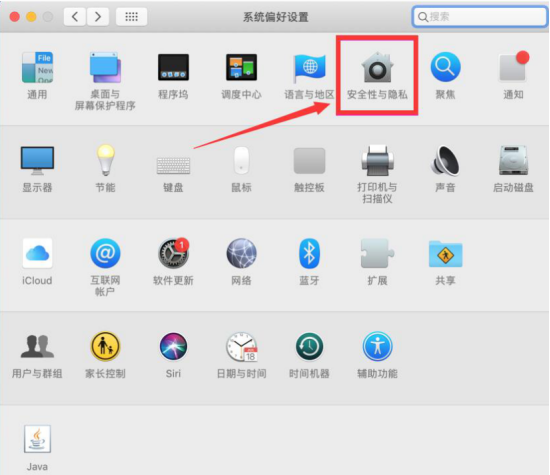This screenshot has width=550, height=475.
Task: Go back with the left arrow button
Action: click(x=75, y=16)
